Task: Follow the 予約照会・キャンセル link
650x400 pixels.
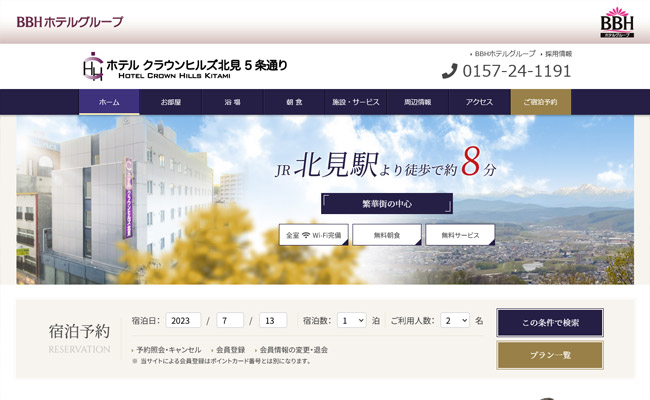Action: [168, 350]
